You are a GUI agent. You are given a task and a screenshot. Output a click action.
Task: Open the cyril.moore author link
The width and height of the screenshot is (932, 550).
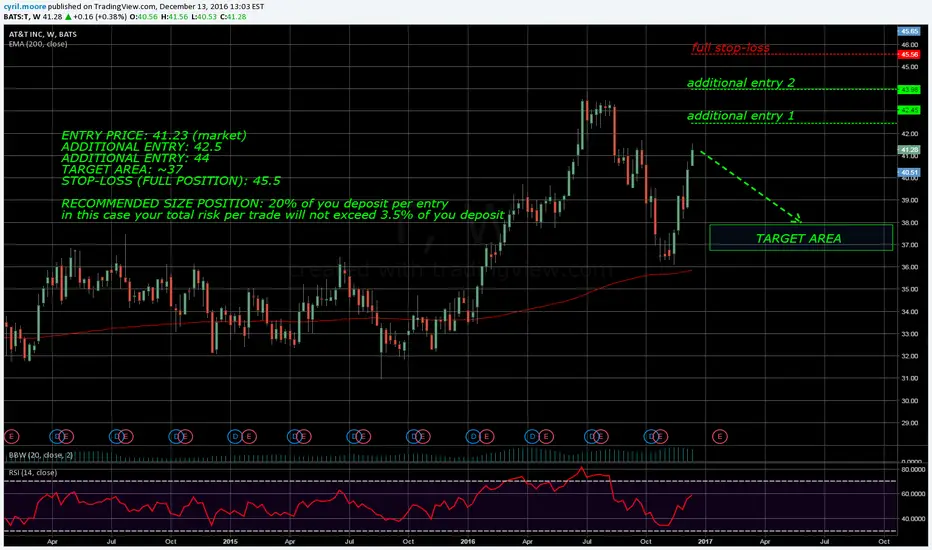(25, 7)
